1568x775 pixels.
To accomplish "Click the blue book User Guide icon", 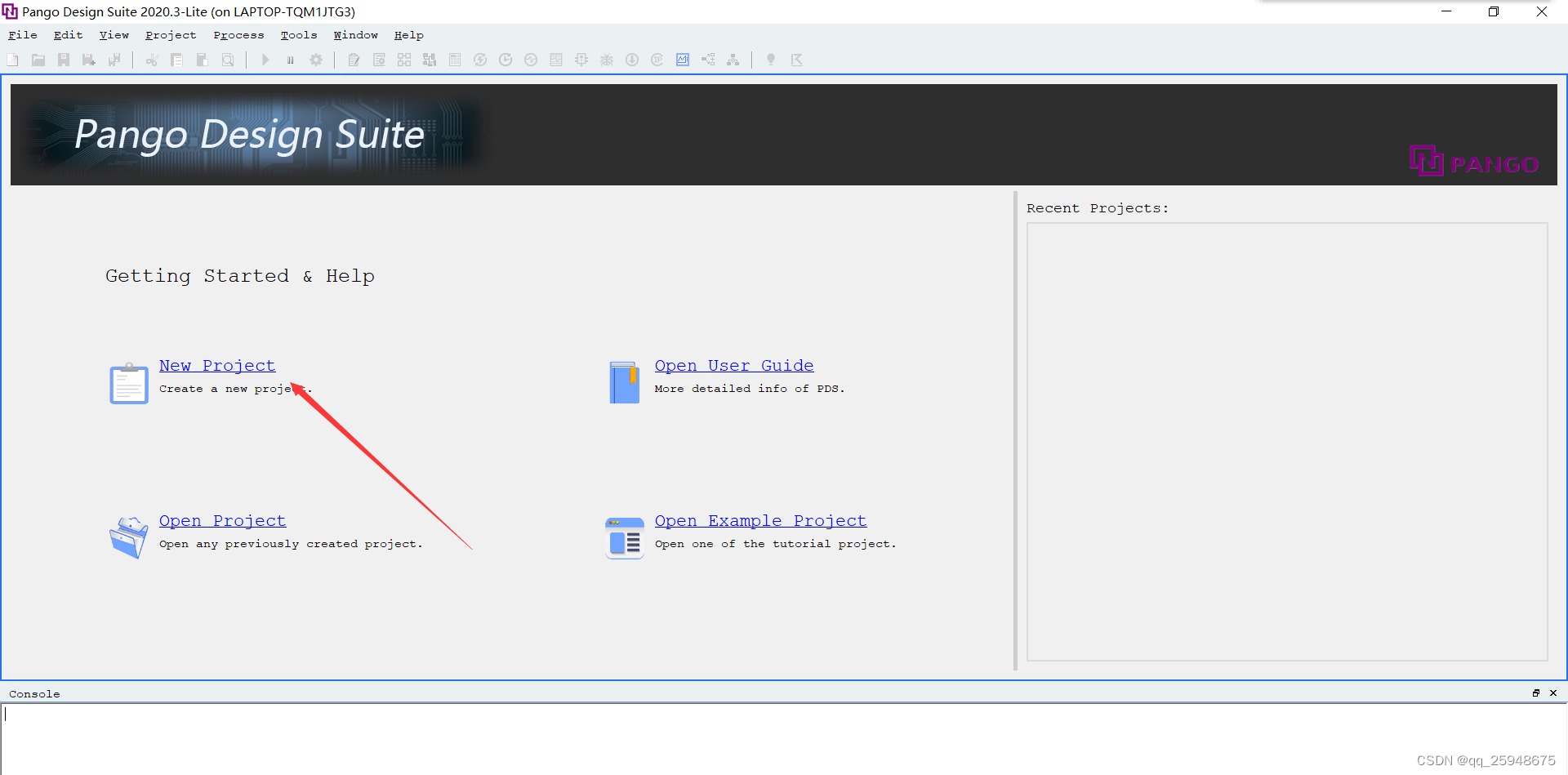I will pyautogui.click(x=625, y=382).
